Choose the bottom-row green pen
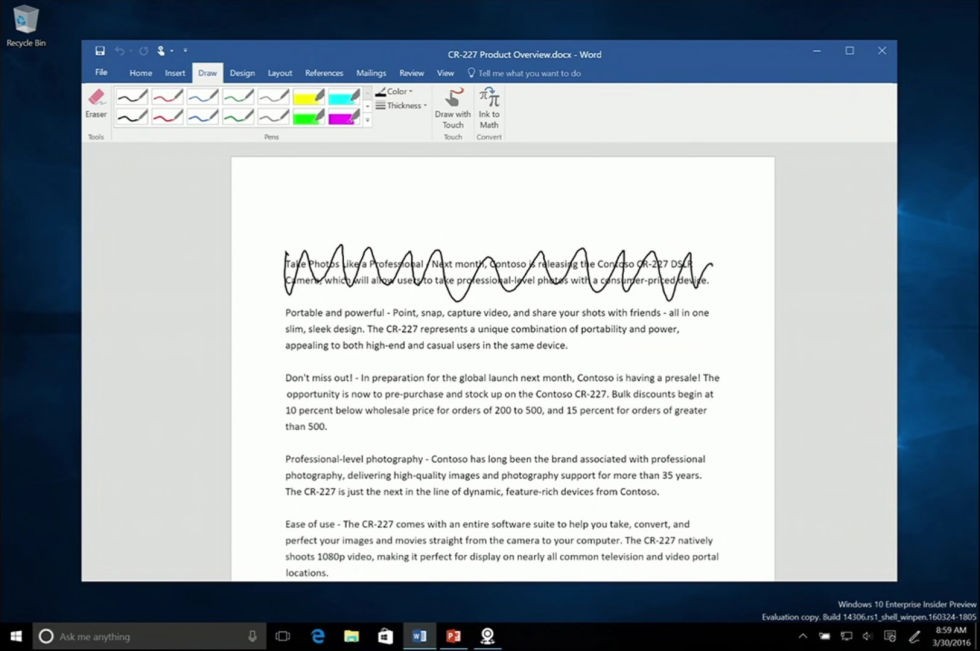Screen dimensions: 980x651 click(x=238, y=117)
